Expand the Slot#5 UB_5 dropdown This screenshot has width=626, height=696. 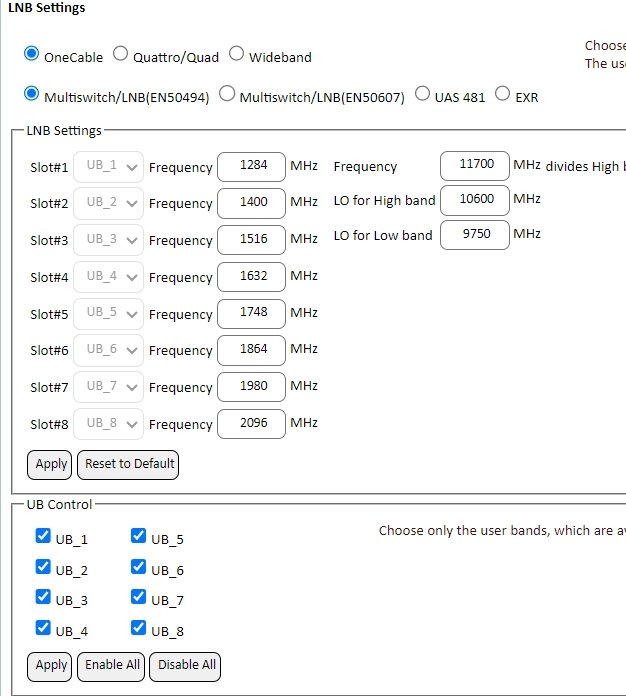(x=108, y=314)
